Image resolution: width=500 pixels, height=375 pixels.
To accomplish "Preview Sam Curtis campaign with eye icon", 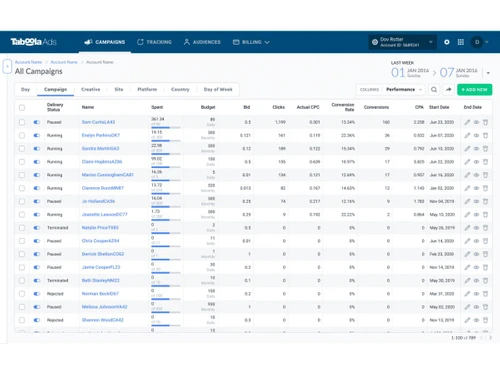I will point(476,122).
